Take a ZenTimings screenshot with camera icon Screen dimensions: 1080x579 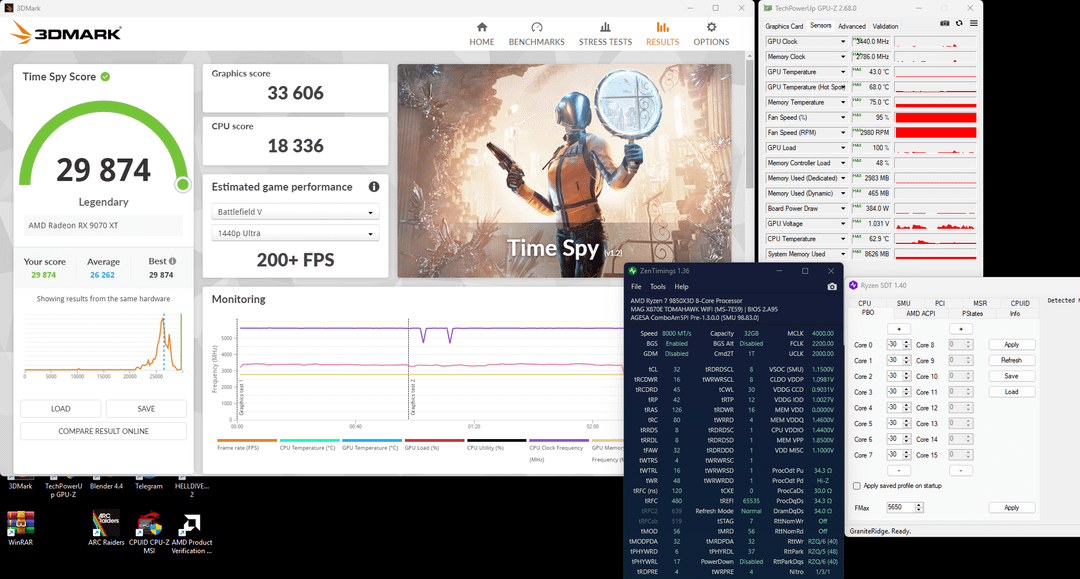pos(832,287)
